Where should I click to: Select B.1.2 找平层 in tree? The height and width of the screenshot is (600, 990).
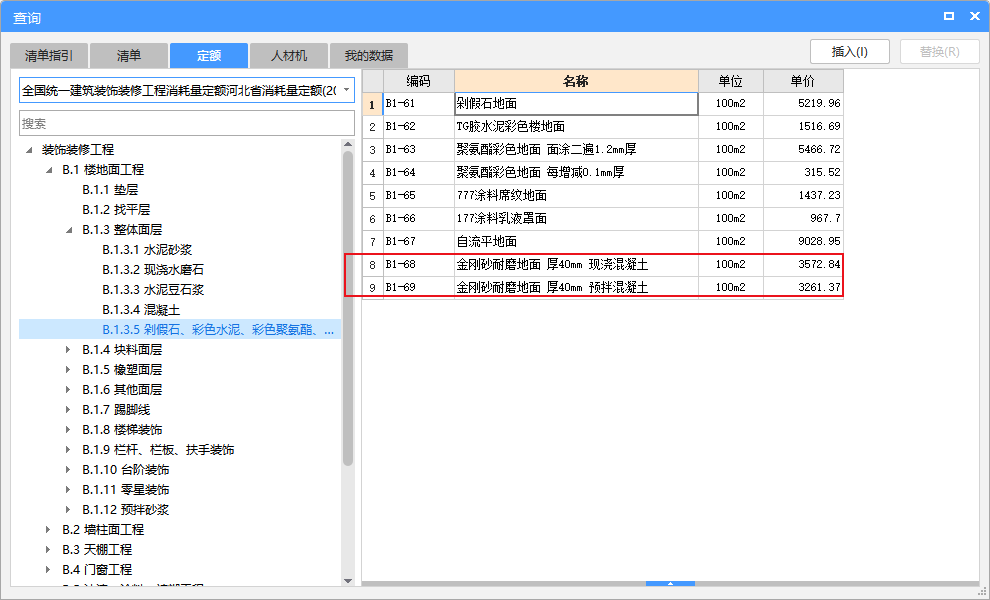click(116, 210)
